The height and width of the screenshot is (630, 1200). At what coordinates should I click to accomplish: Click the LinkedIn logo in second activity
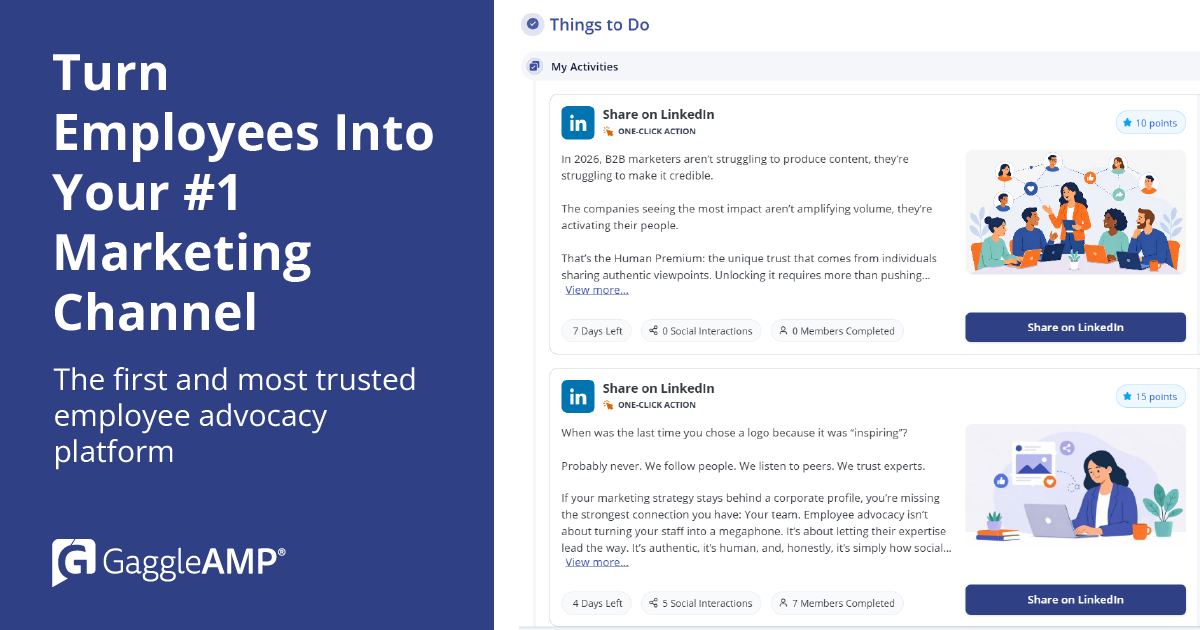(x=578, y=396)
